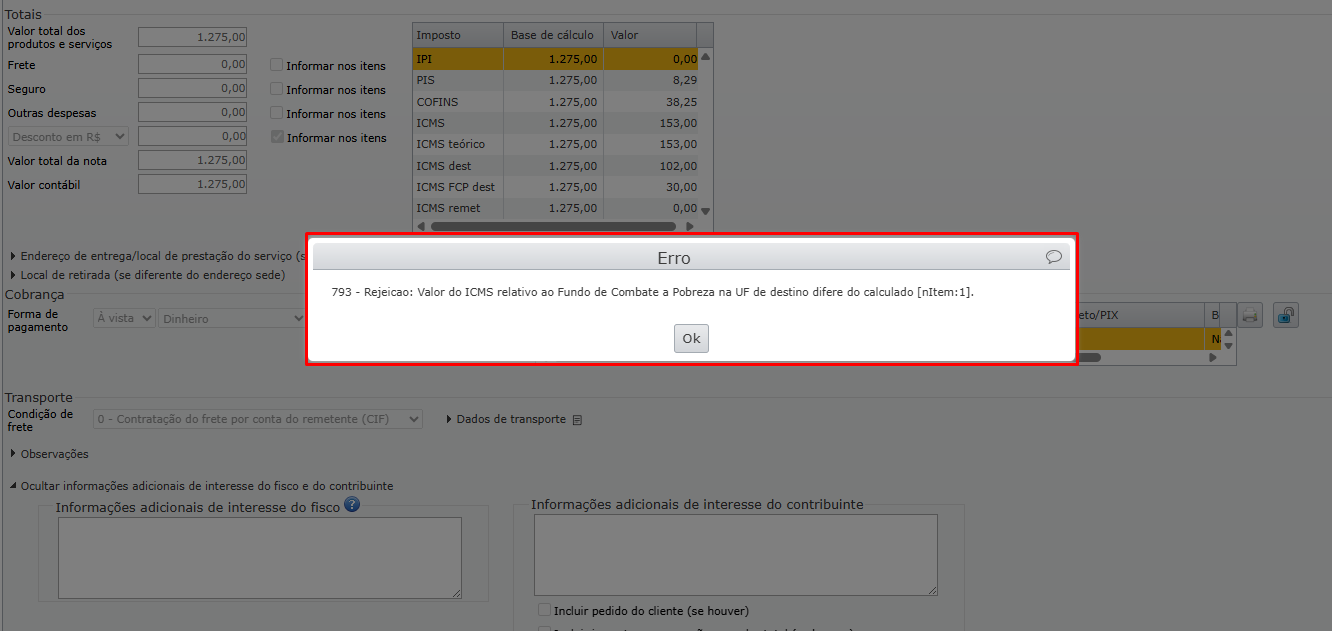Enable Incluir pedido do cliente checkbox
This screenshot has width=1332, height=631.
pyautogui.click(x=544, y=610)
